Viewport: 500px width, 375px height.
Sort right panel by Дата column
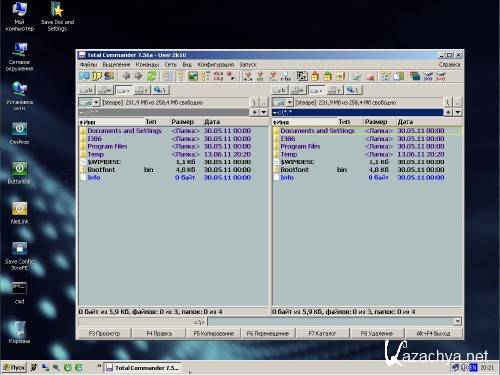pos(429,122)
